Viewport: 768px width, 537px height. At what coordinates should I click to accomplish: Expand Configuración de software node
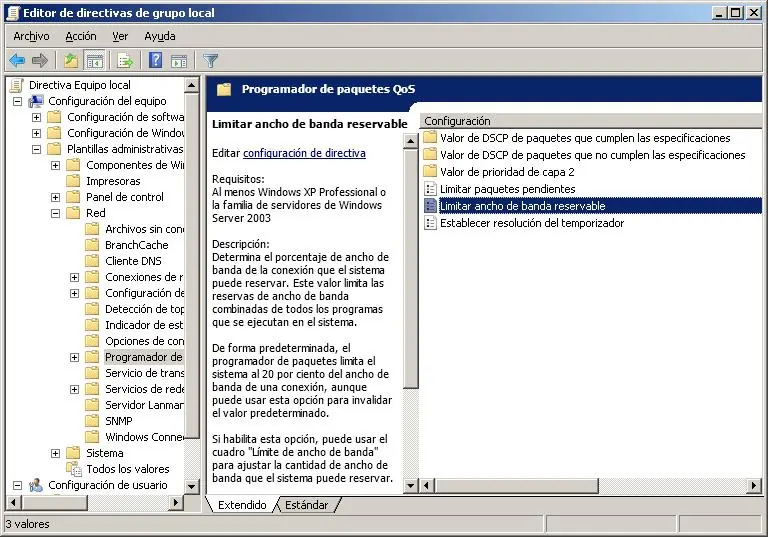click(36, 117)
